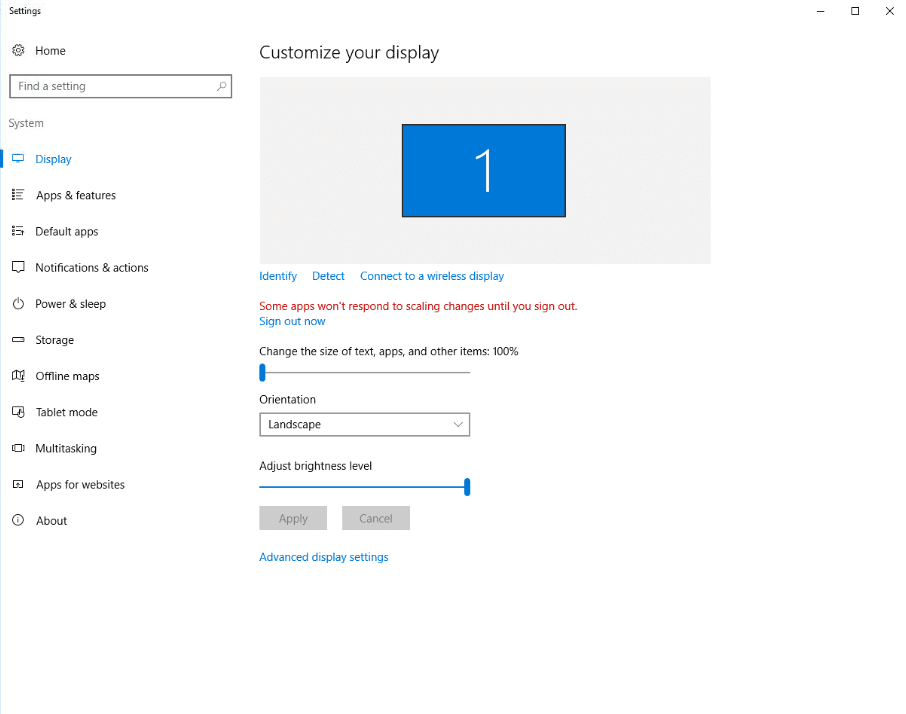Click the Apps for websites icon
The image size is (906, 714).
(x=18, y=484)
